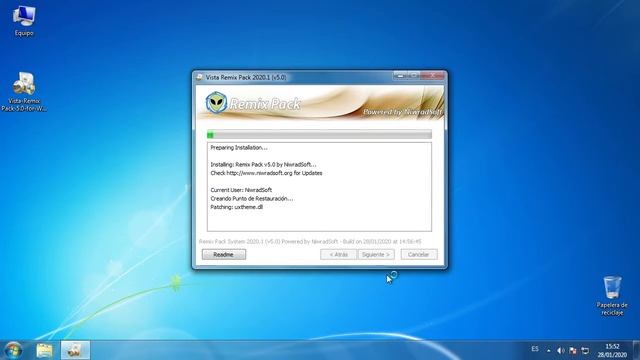This screenshot has width=640, height=360.
Task: Open File Explorer from the taskbar
Action: [x=44, y=350]
